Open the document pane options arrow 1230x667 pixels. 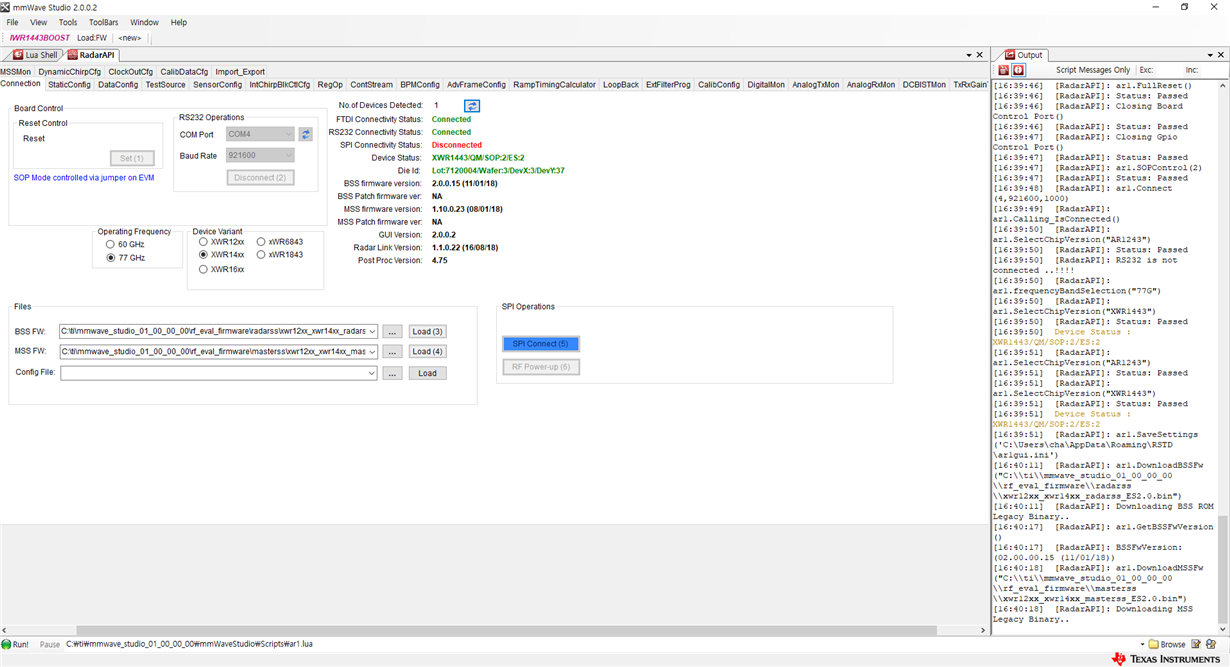tap(968, 55)
